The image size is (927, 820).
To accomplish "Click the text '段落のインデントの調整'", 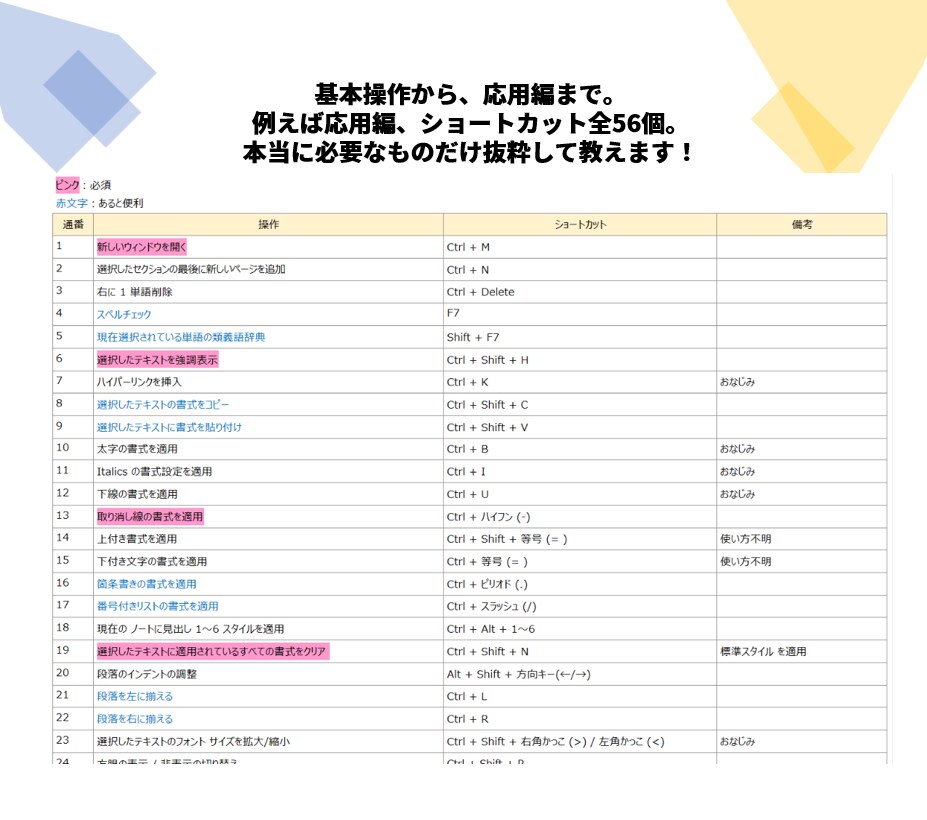I will (147, 674).
